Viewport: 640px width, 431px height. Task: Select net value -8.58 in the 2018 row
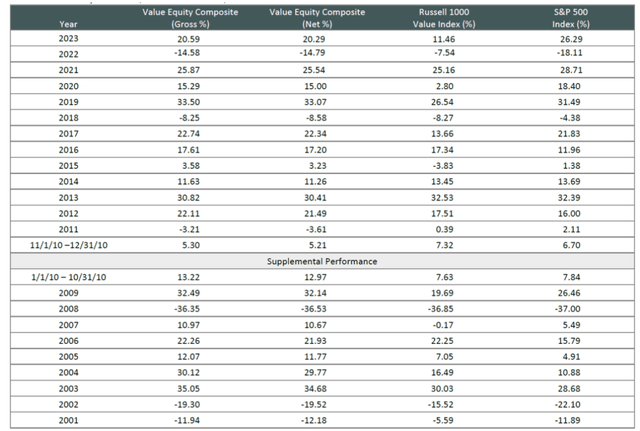[x=316, y=118]
